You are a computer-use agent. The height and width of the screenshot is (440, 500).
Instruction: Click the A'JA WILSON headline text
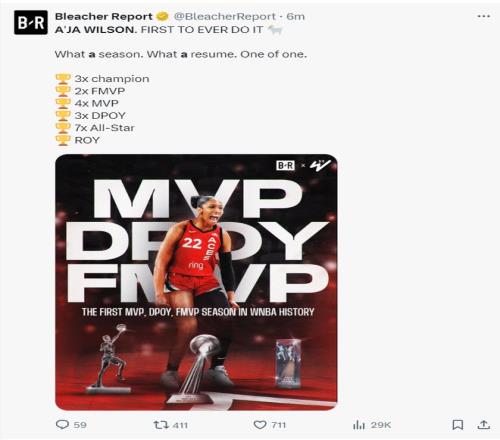click(x=96, y=30)
